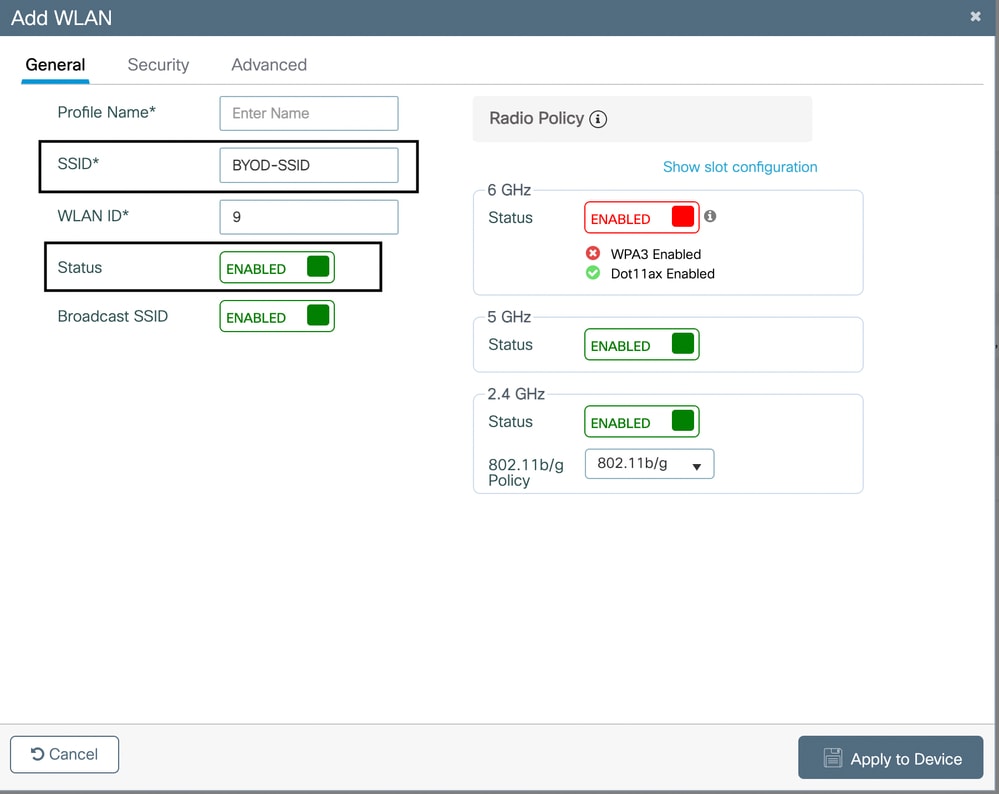999x794 pixels.
Task: Turn off Broadcast SSID
Action: (x=277, y=316)
